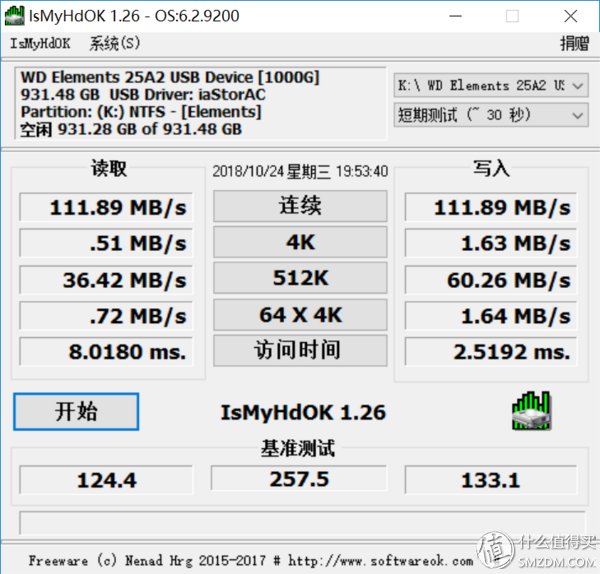Click the 连续 sequential test label button
Image resolution: width=600 pixels, height=574 pixels.
pyautogui.click(x=300, y=206)
